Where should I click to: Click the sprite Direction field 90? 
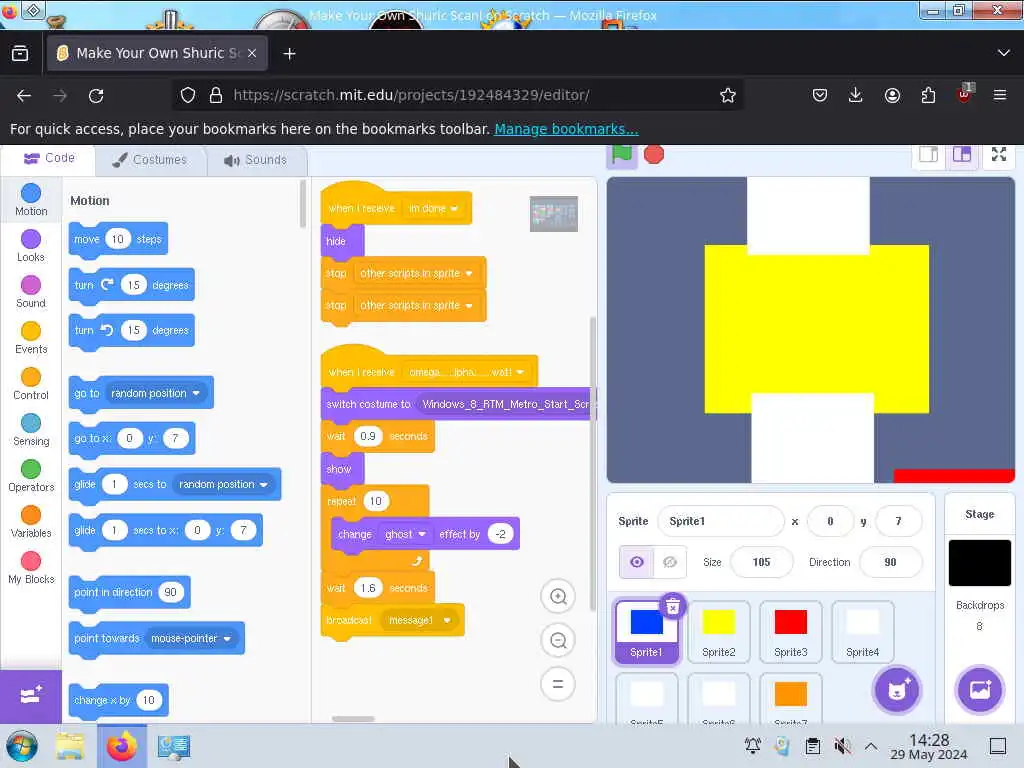[x=890, y=562]
